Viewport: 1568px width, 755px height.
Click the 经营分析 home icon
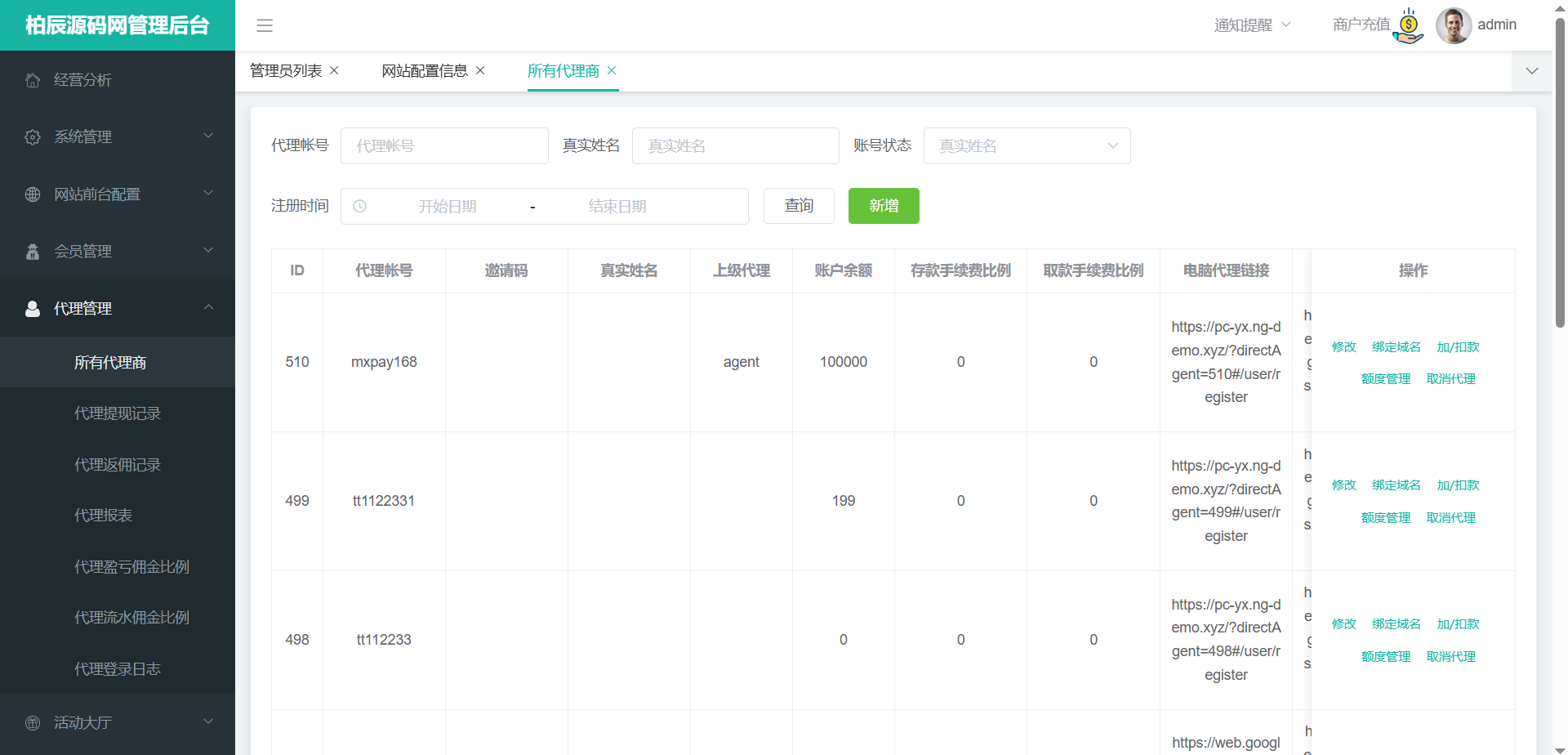(x=33, y=80)
